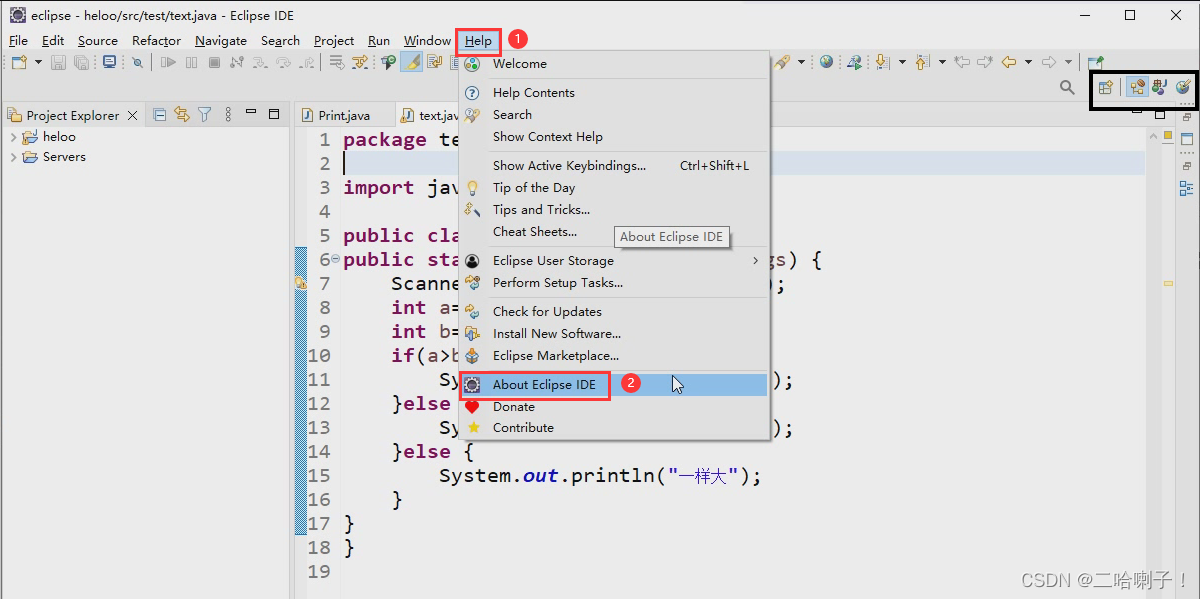Viewport: 1200px width, 599px height.
Task: Open the Project menu
Action: (334, 41)
